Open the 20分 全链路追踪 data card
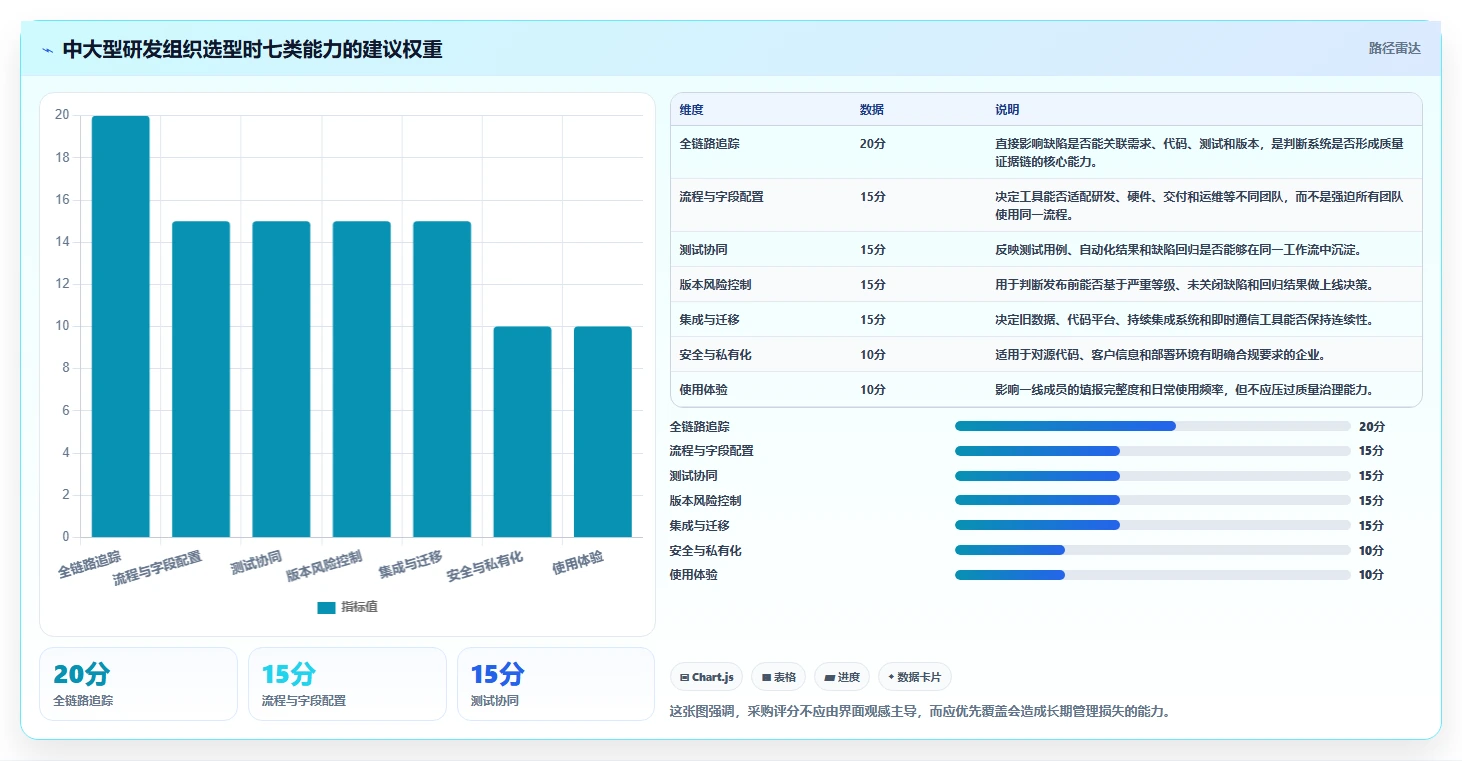This screenshot has height=761, width=1462. coord(138,684)
